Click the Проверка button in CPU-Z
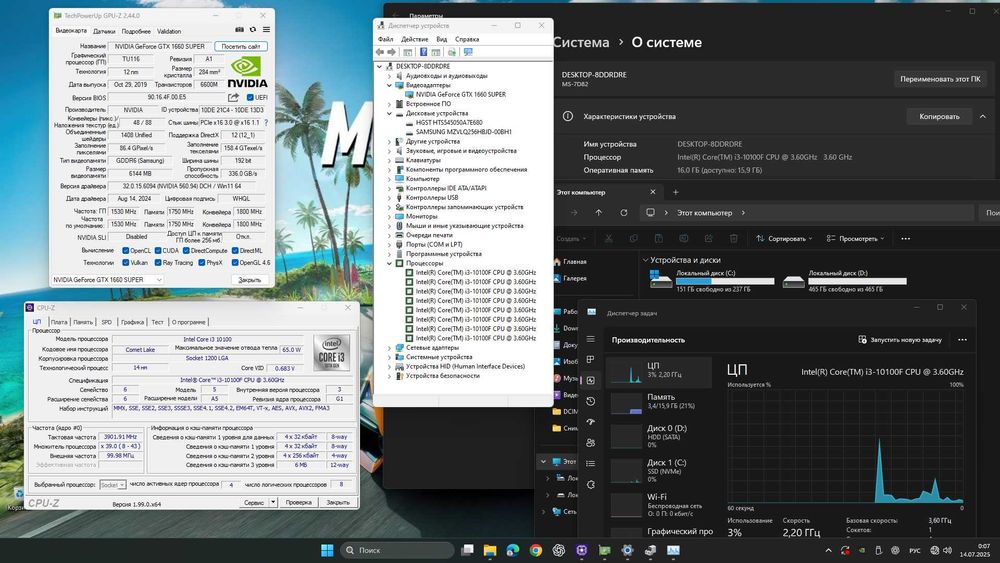Viewport: 1000px width, 563px height. click(x=298, y=502)
